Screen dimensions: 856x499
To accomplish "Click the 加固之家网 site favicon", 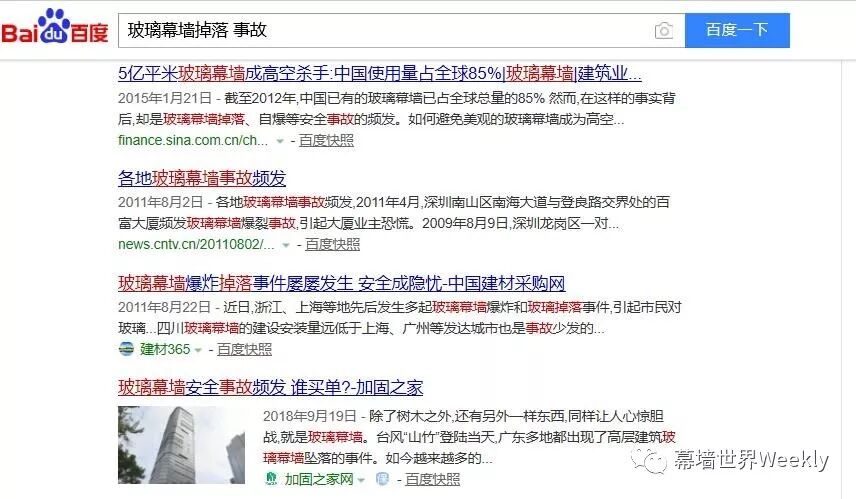I will click(271, 479).
